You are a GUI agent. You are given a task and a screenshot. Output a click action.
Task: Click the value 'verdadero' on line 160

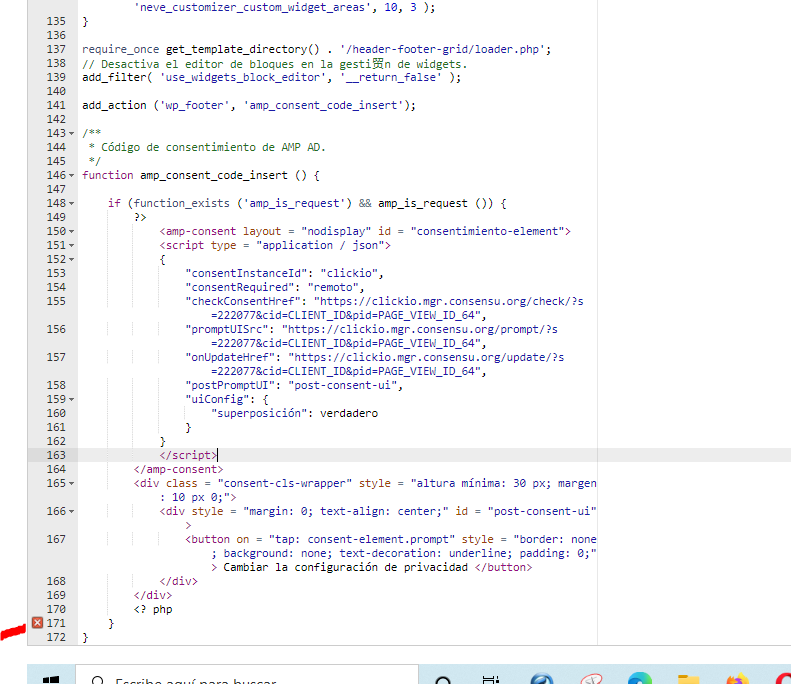[349, 414]
